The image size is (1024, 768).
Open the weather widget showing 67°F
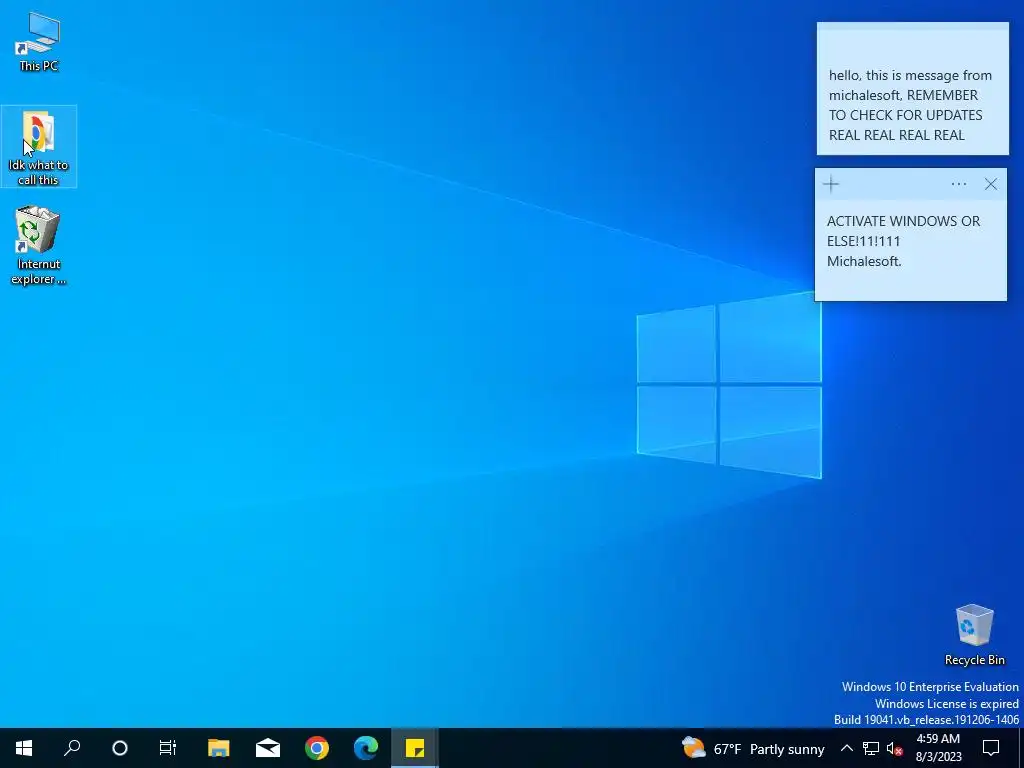tap(752, 748)
